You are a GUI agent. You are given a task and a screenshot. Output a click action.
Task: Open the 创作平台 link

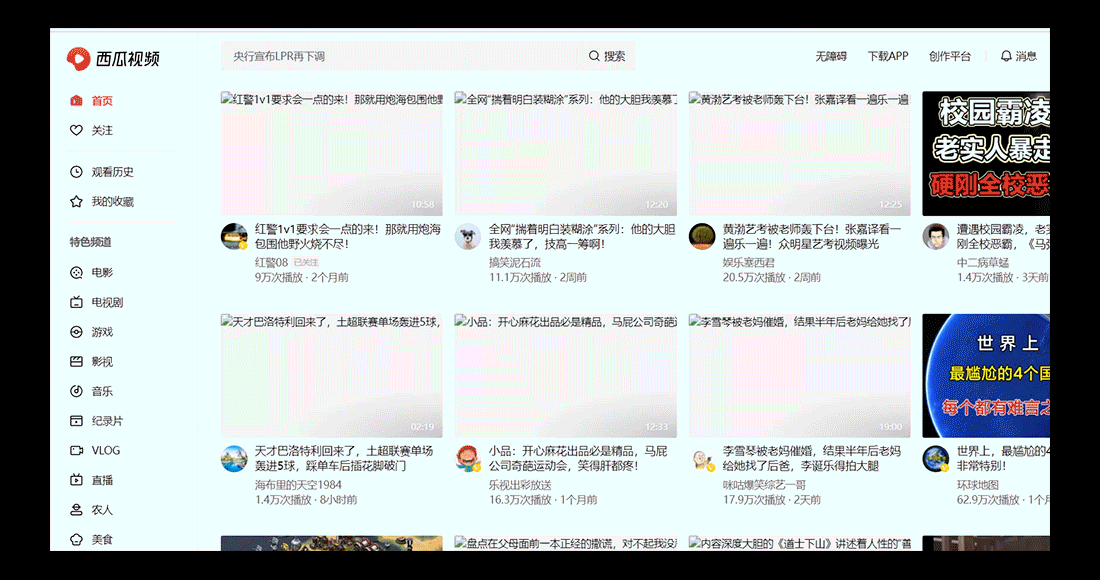pos(950,56)
